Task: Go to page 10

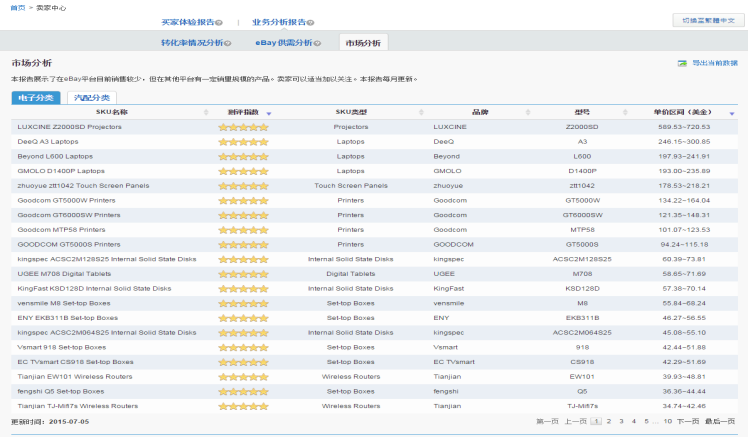Action: pyautogui.click(x=667, y=421)
